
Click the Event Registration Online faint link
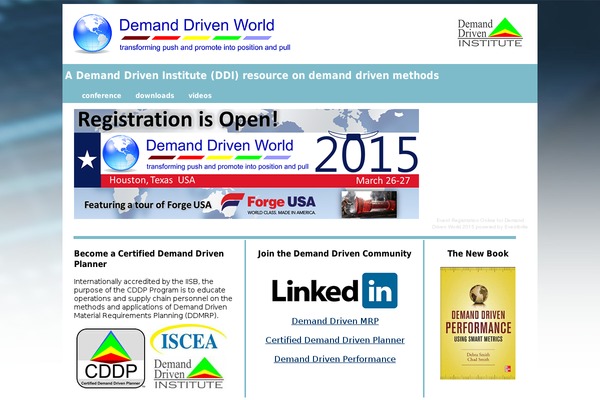pos(480,224)
